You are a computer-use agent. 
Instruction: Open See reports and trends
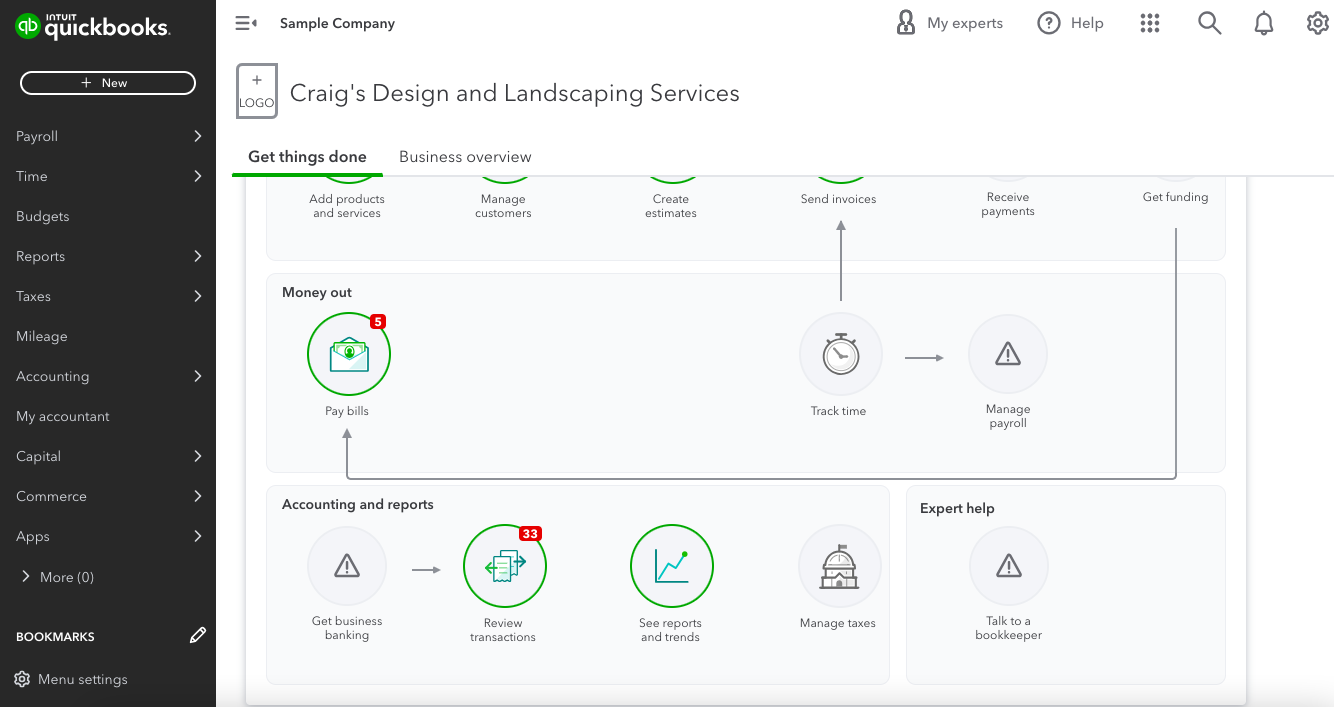coord(671,566)
